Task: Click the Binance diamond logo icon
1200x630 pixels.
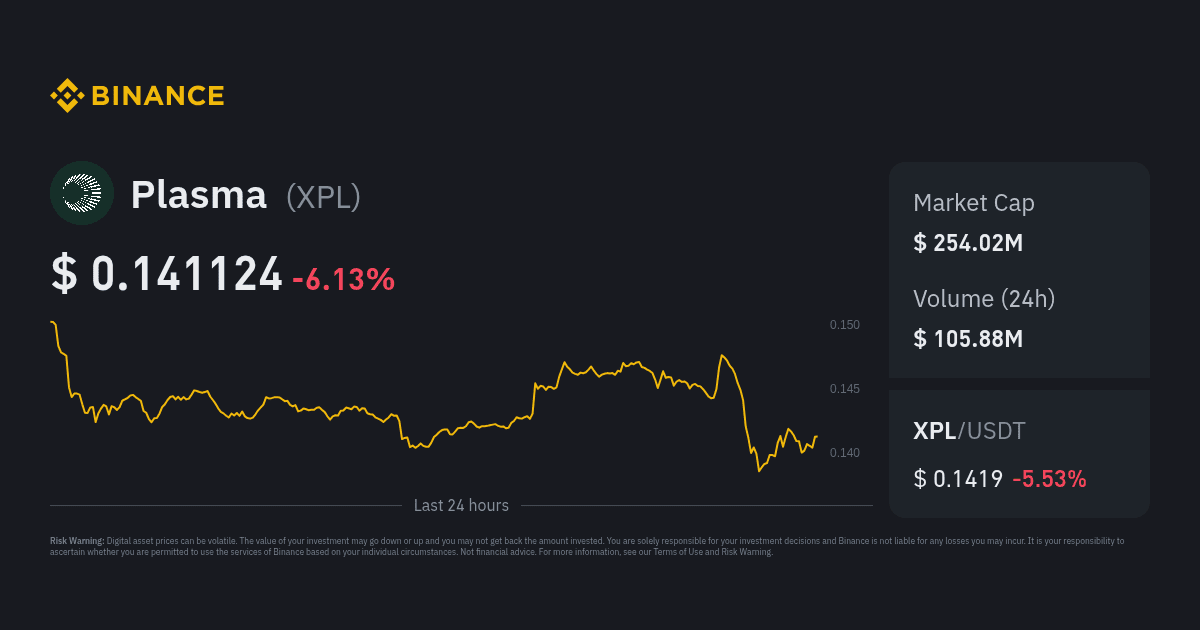Action: click(67, 96)
